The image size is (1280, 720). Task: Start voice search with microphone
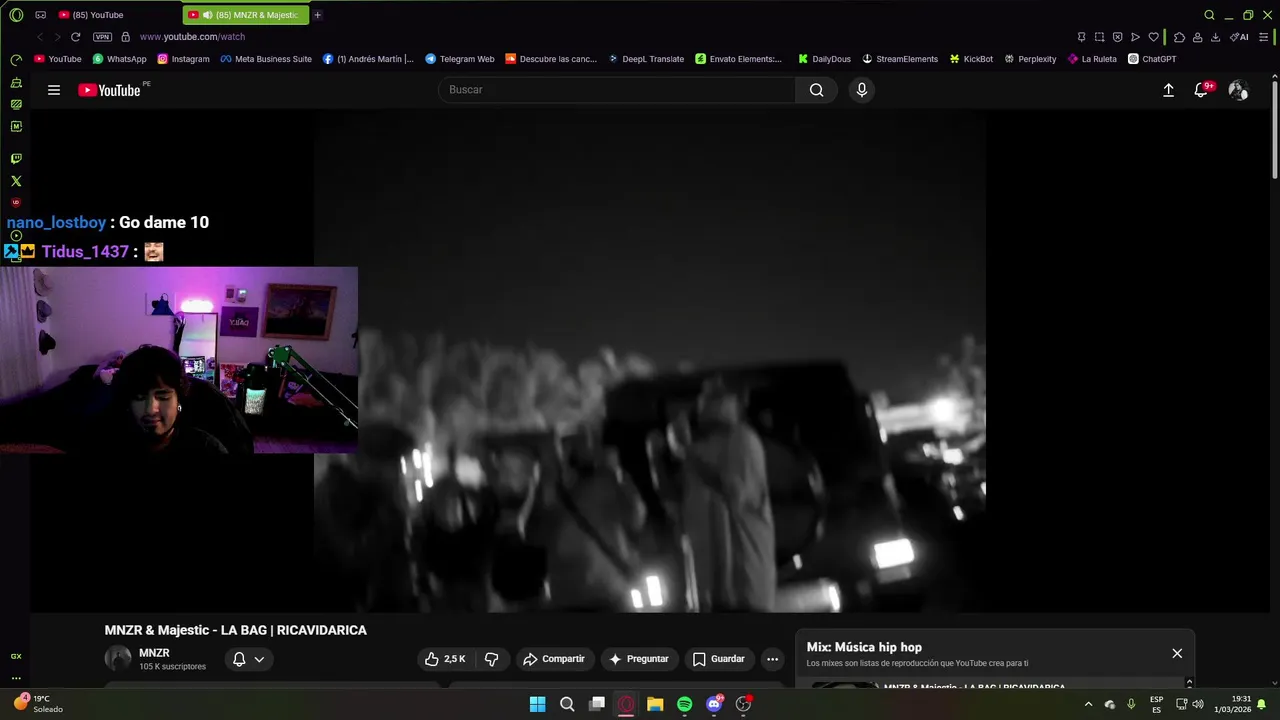click(862, 90)
